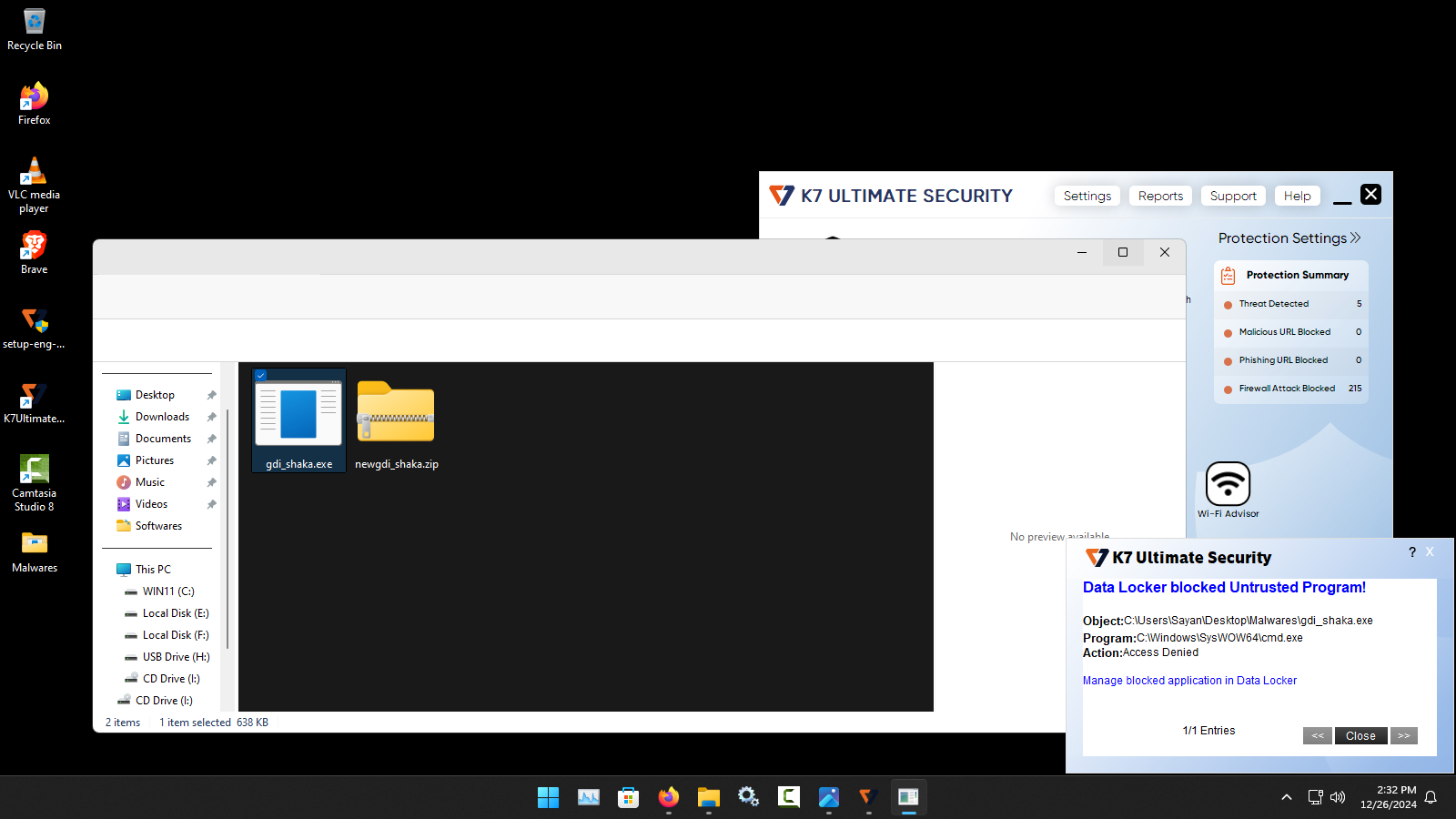Image resolution: width=1456 pixels, height=819 pixels.
Task: Click the pin icon beside Downloads
Action: click(211, 417)
